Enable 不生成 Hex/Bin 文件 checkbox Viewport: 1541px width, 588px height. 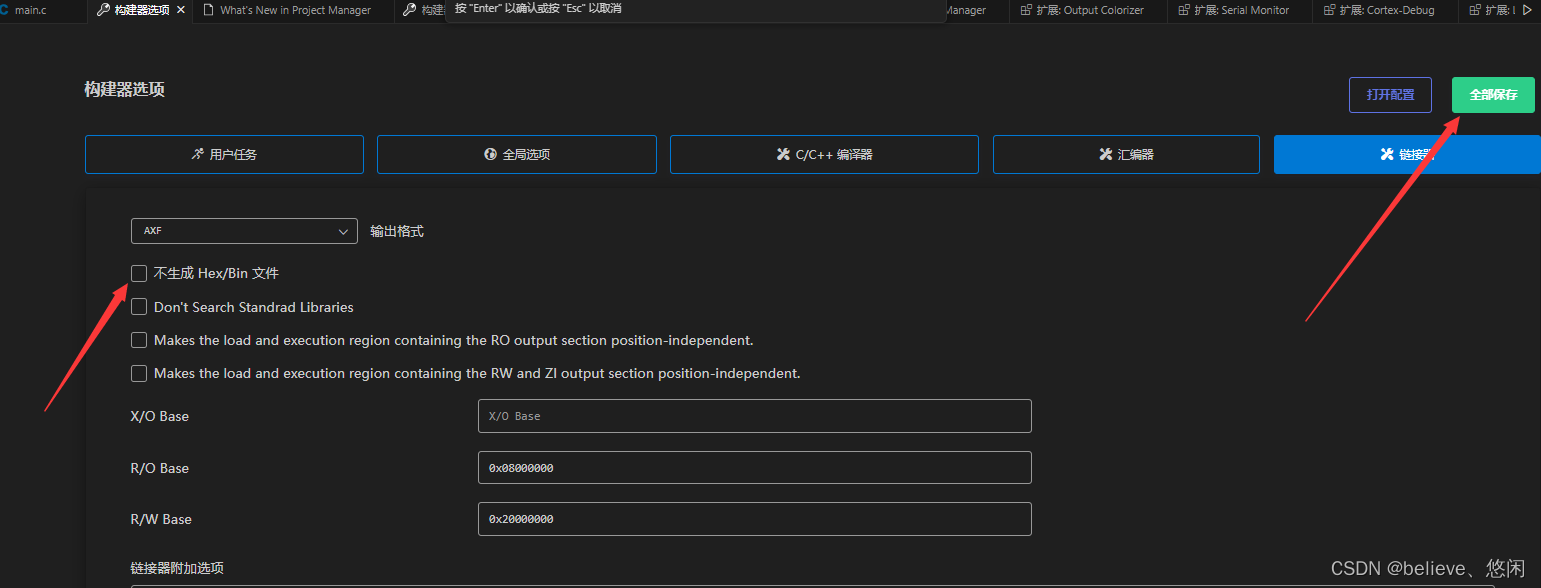coord(139,273)
